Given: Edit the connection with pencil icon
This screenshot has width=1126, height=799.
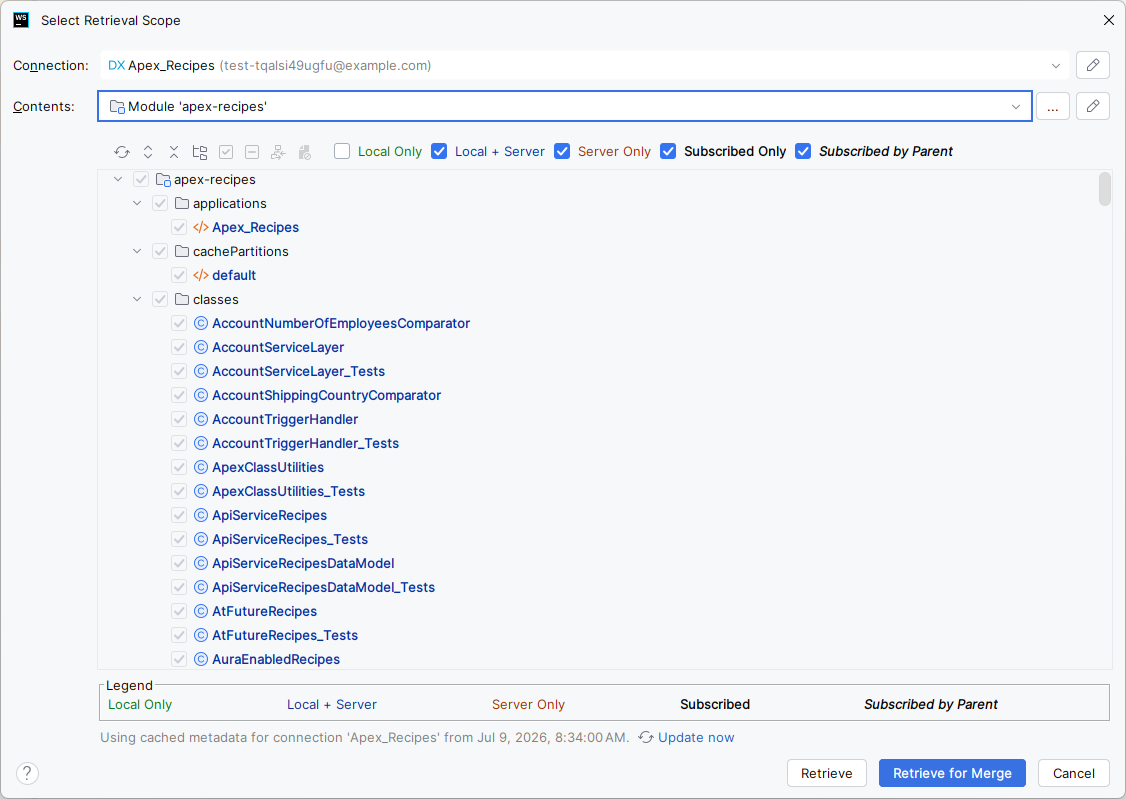Looking at the screenshot, I should (1093, 65).
